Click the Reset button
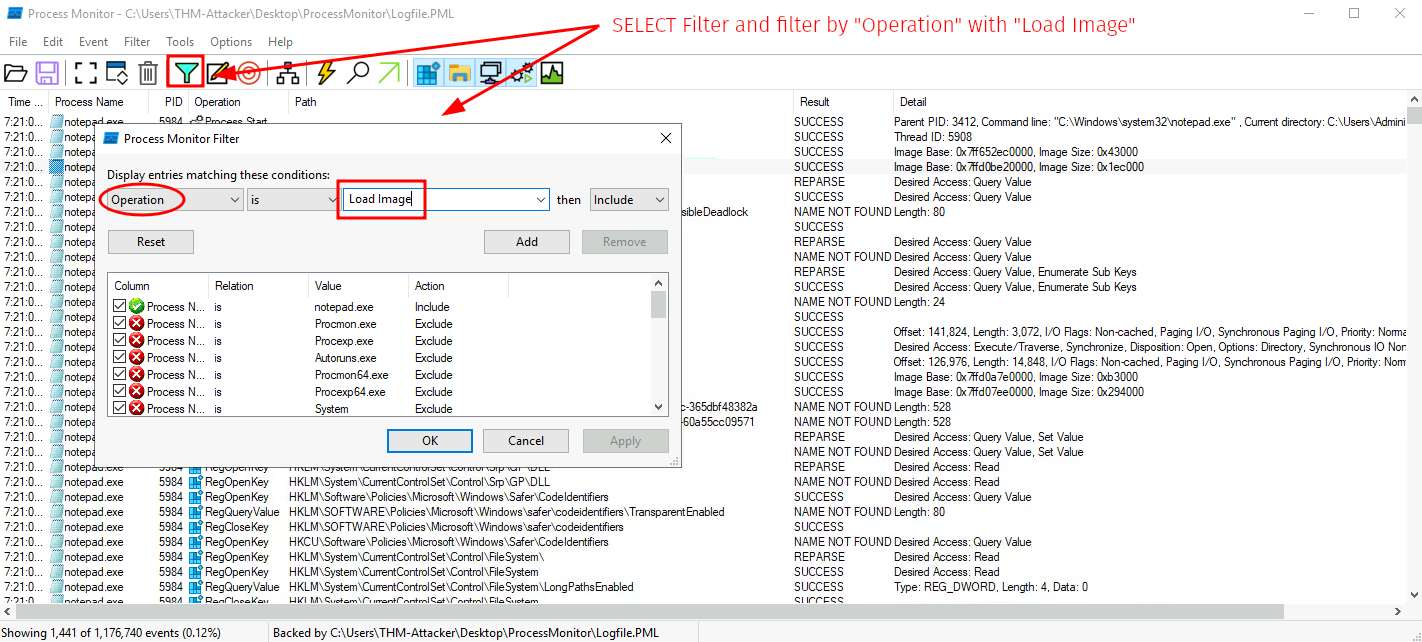Image resolution: width=1422 pixels, height=642 pixels. (151, 242)
